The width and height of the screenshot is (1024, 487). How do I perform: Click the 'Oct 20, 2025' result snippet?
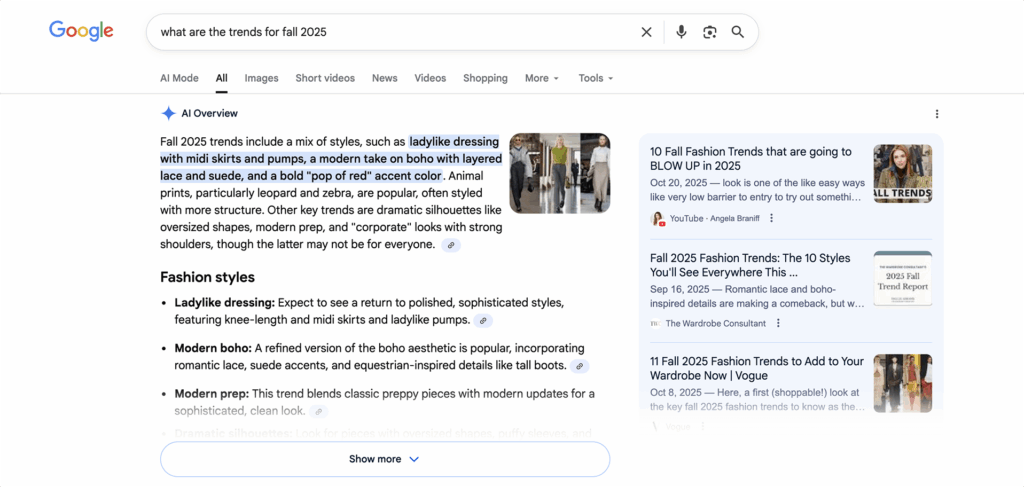(x=758, y=190)
